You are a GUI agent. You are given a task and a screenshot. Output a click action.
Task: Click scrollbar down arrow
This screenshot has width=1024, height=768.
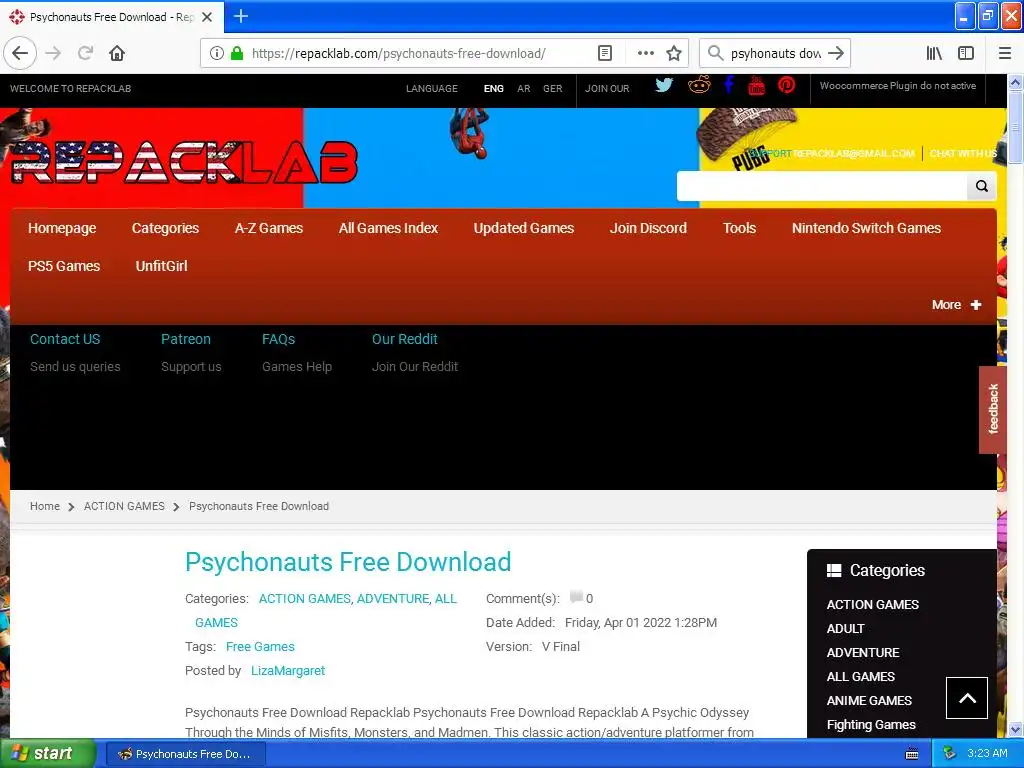(x=1015, y=729)
